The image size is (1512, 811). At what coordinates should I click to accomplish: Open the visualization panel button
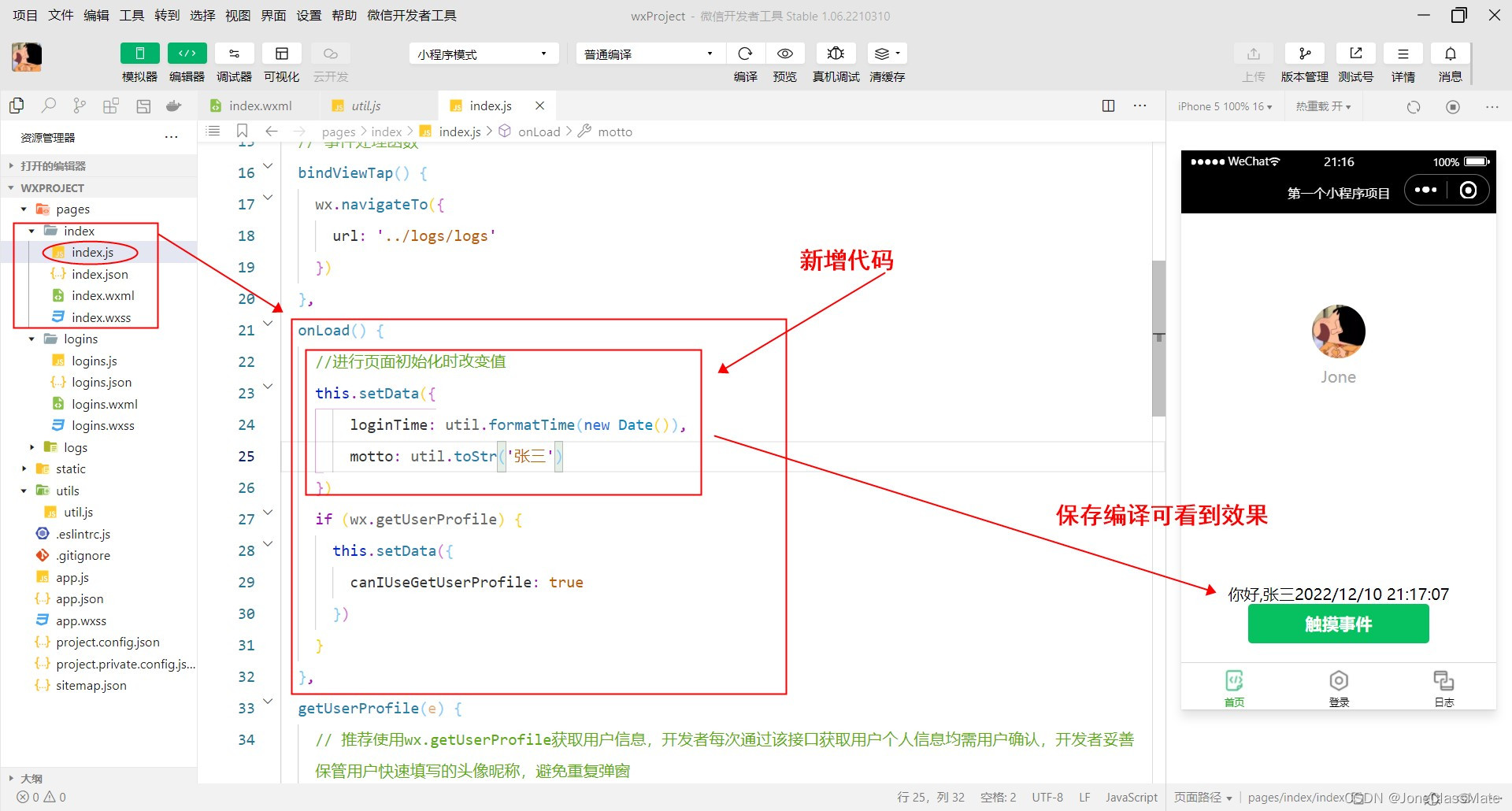[x=281, y=54]
